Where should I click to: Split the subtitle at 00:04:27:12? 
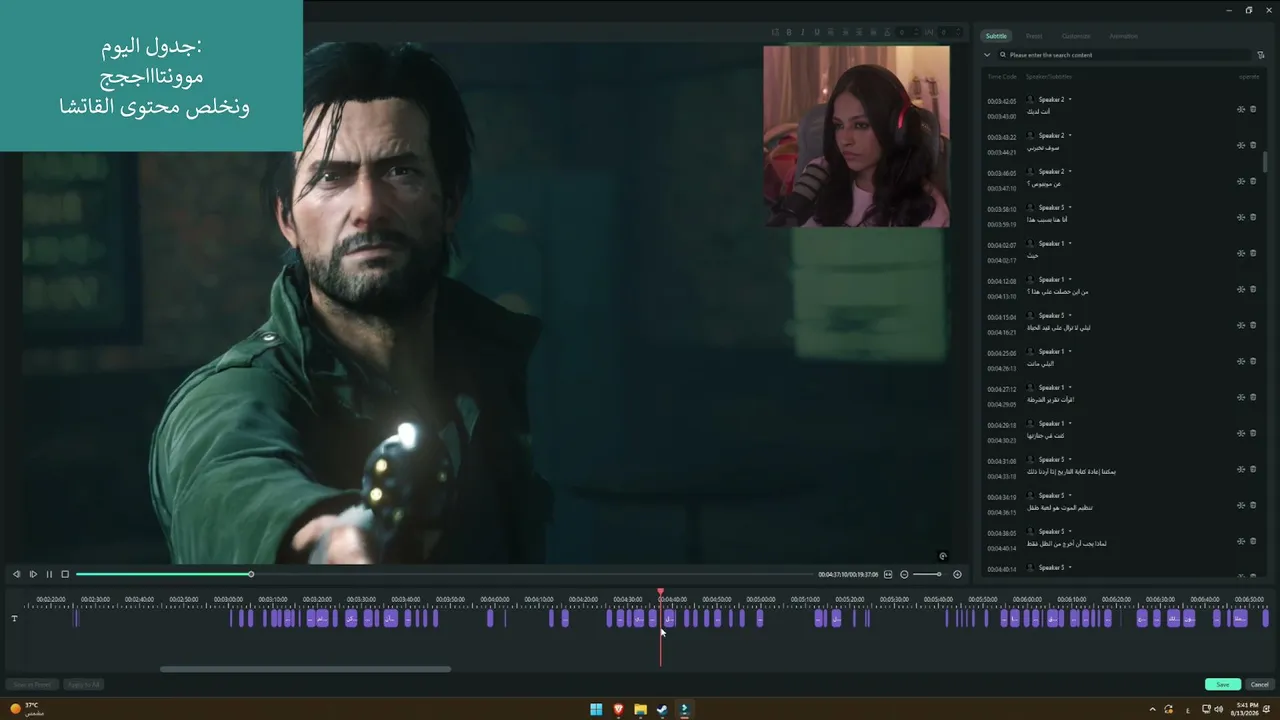(x=1241, y=397)
